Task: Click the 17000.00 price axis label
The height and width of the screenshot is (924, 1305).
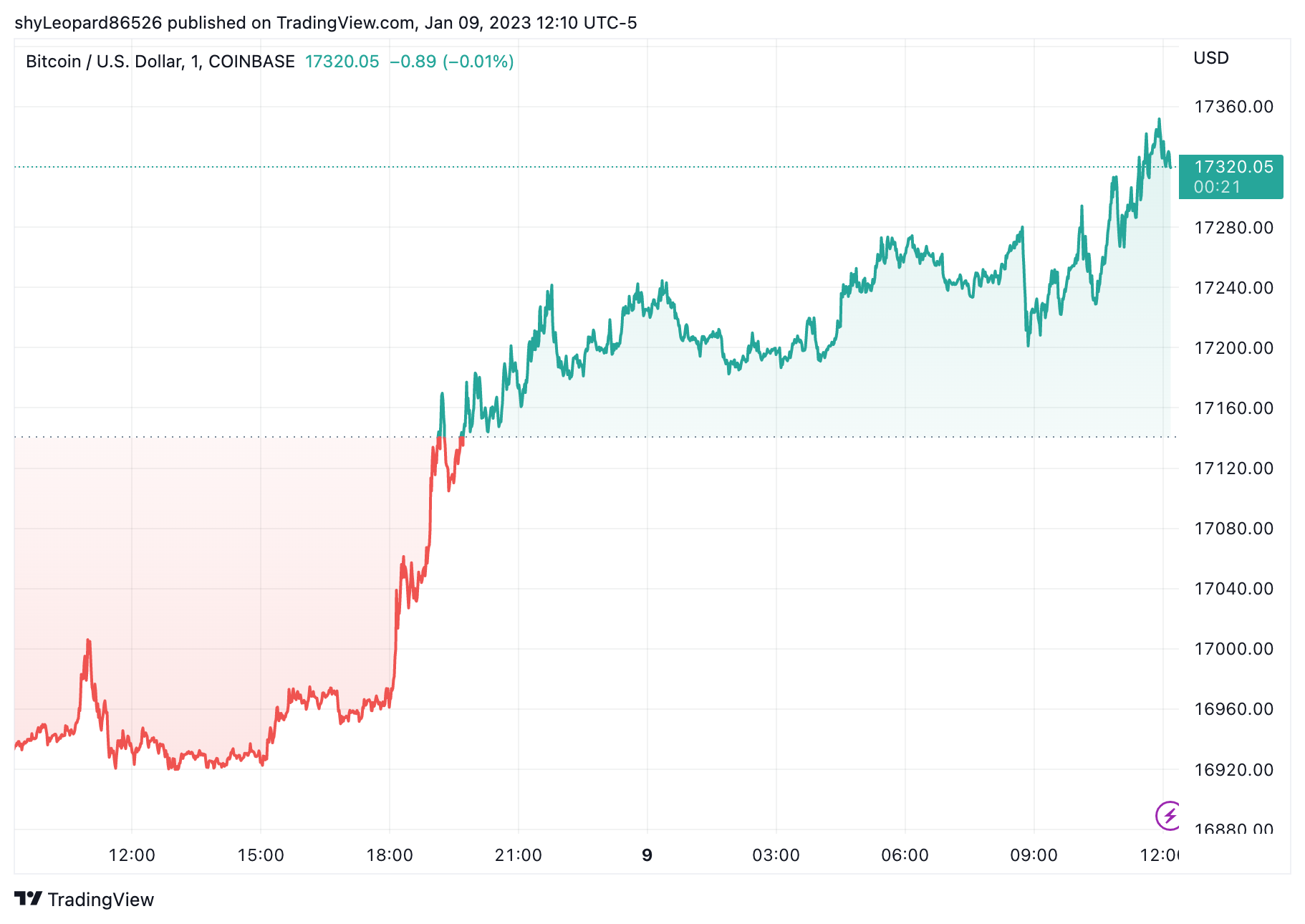Action: tap(1233, 649)
